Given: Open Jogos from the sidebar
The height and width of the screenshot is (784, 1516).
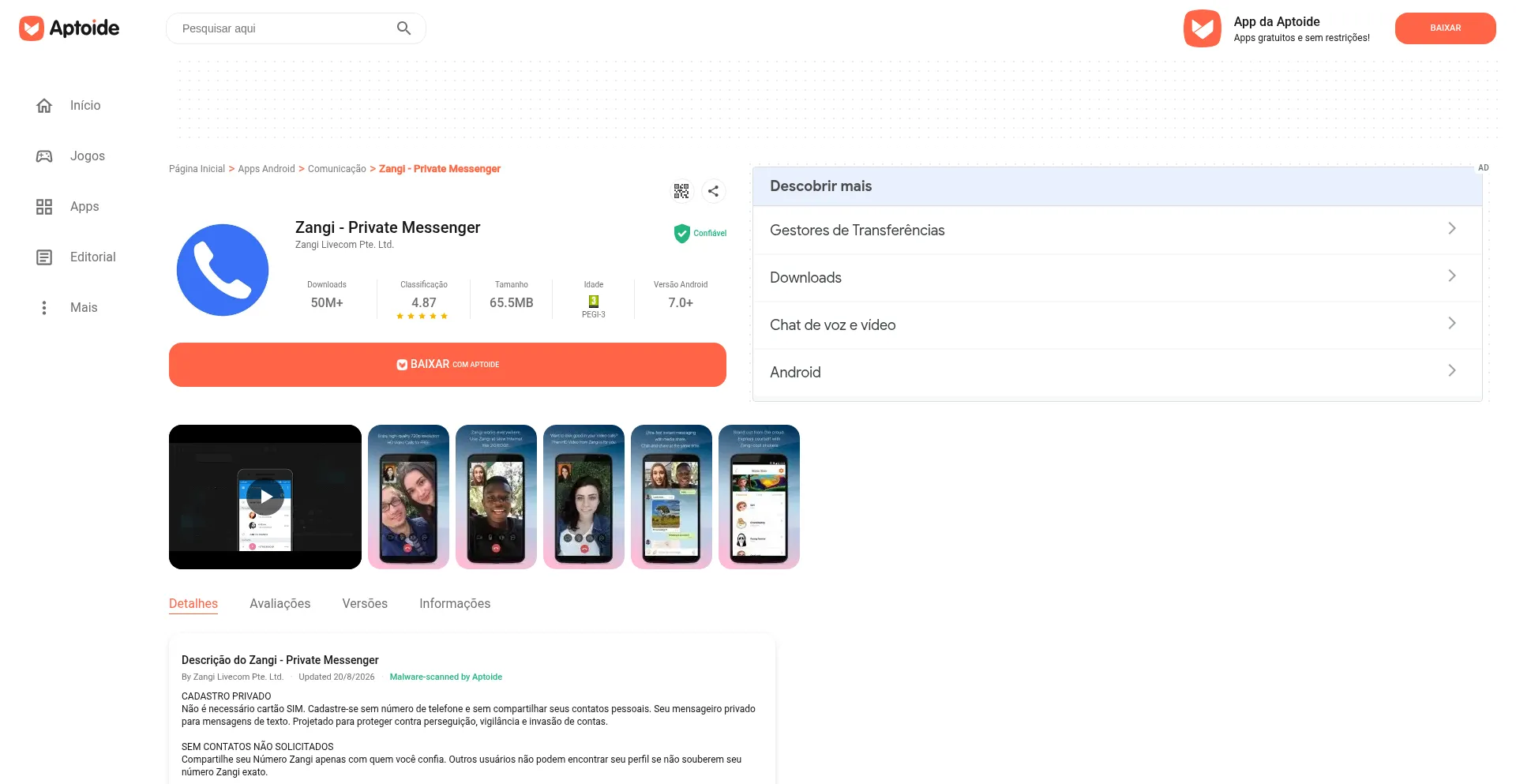Looking at the screenshot, I should point(88,156).
